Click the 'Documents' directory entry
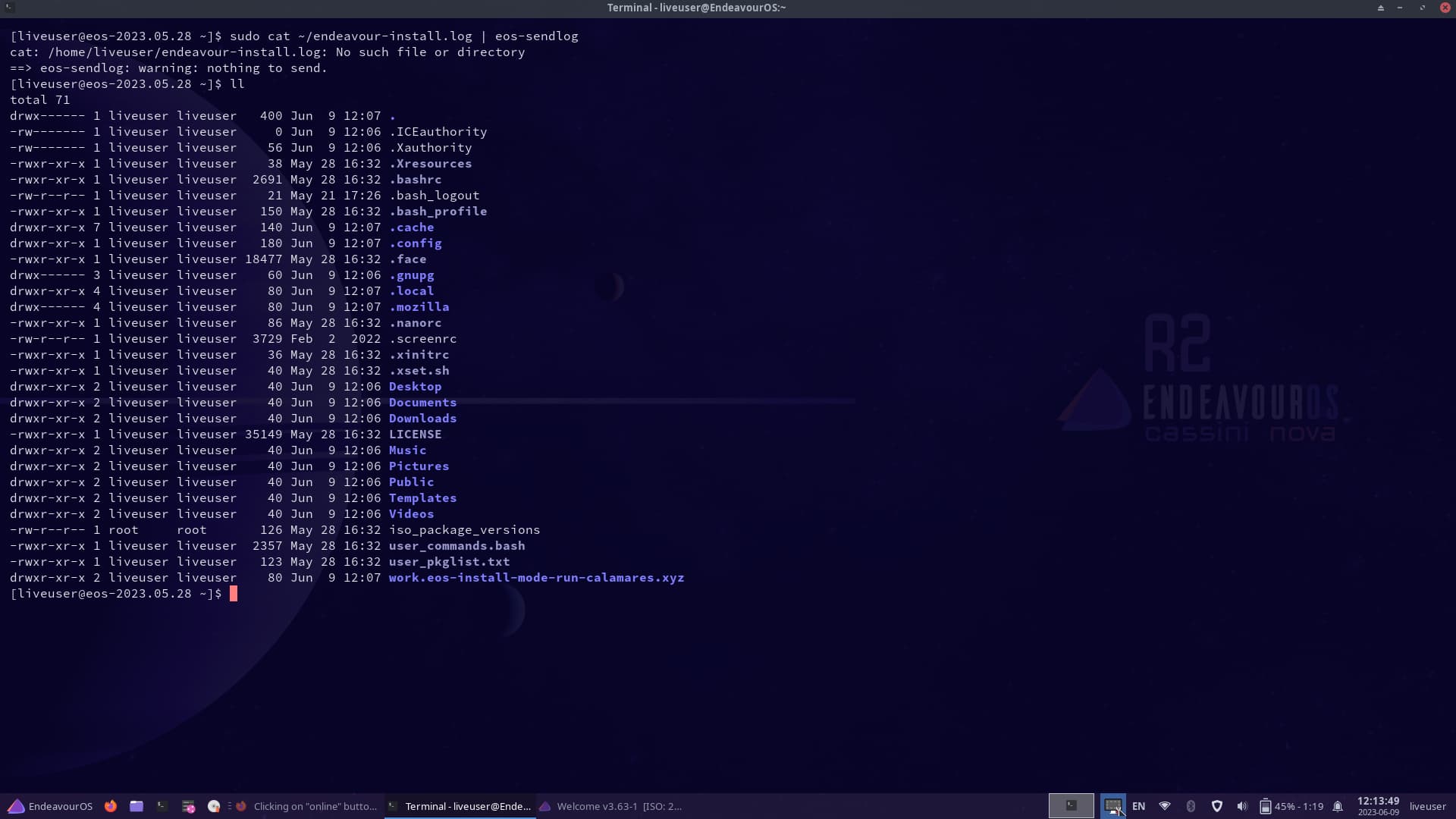Screen dimensions: 1456x819 coord(422,402)
